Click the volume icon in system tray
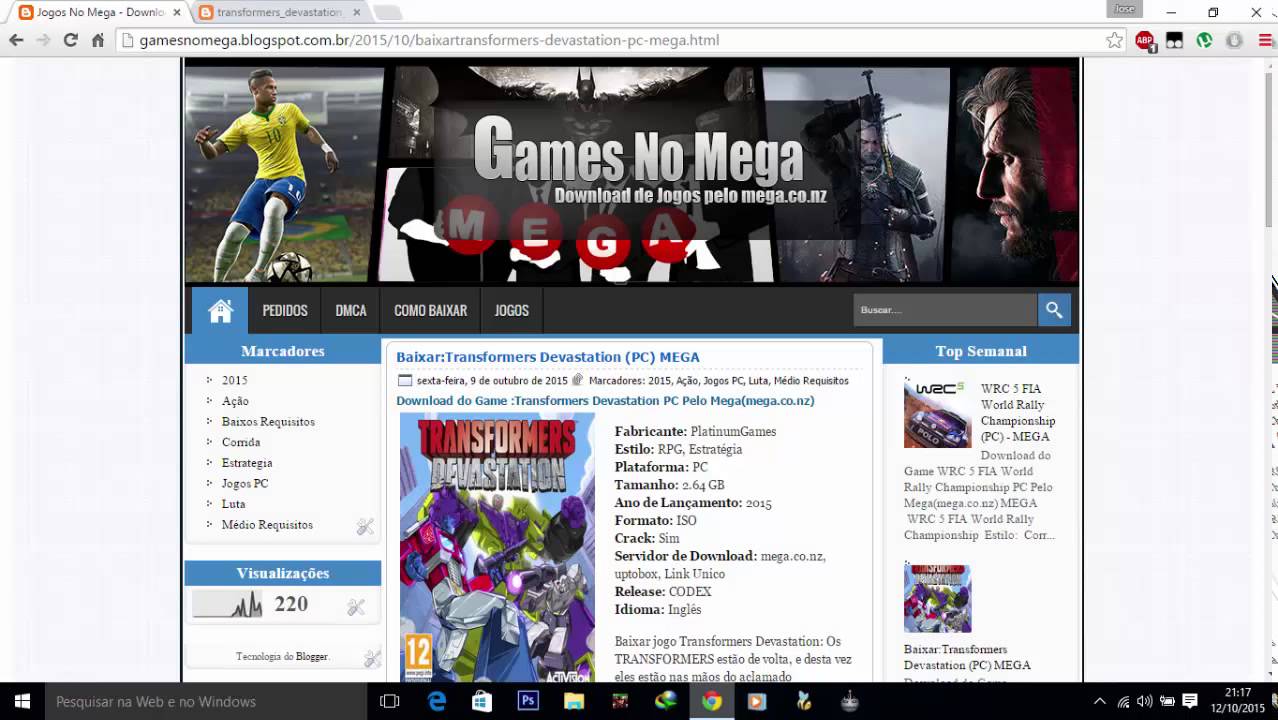Image resolution: width=1278 pixels, height=720 pixels. (x=1145, y=701)
